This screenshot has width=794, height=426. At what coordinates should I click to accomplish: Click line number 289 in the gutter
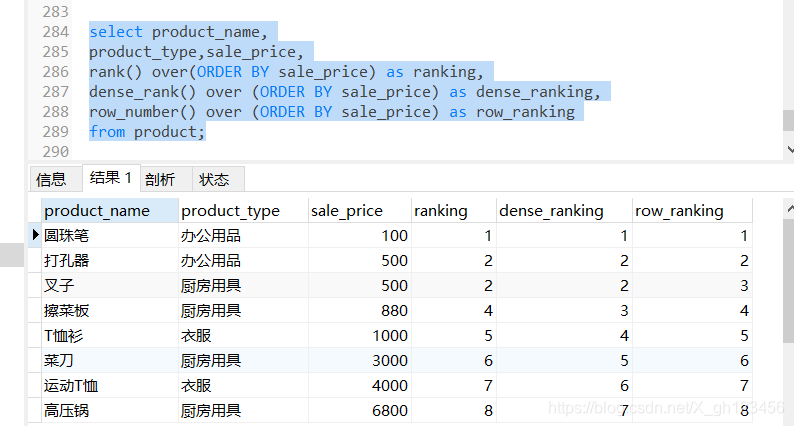55,132
